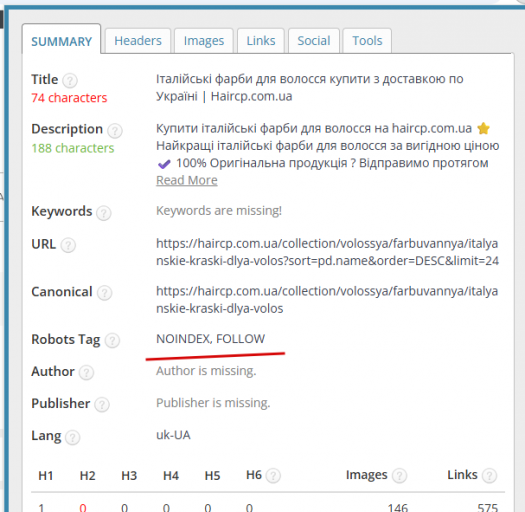The image size is (525, 512).
Task: Click the help icon next to Keywords
Action: (x=104, y=213)
